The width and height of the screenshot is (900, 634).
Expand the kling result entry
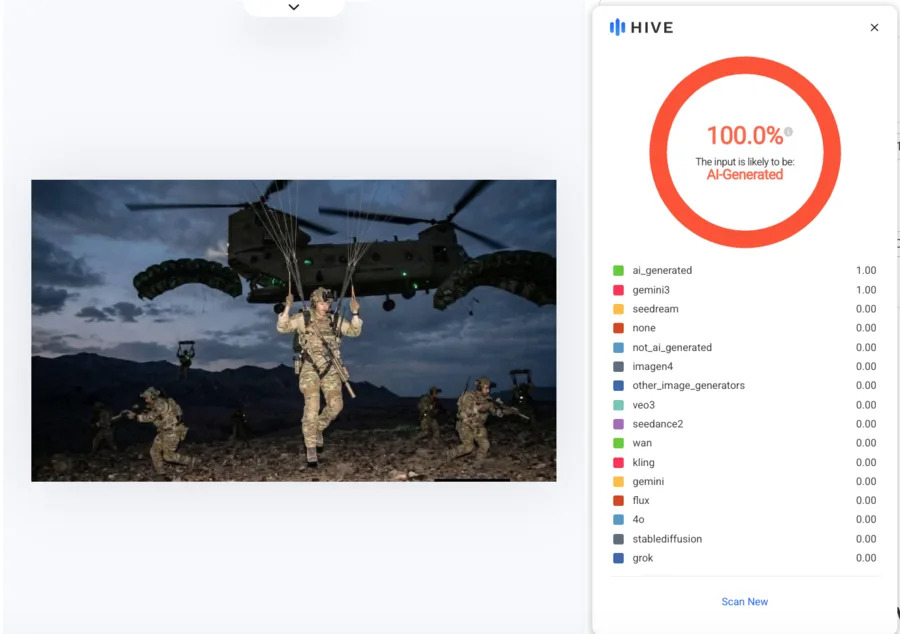(745, 462)
